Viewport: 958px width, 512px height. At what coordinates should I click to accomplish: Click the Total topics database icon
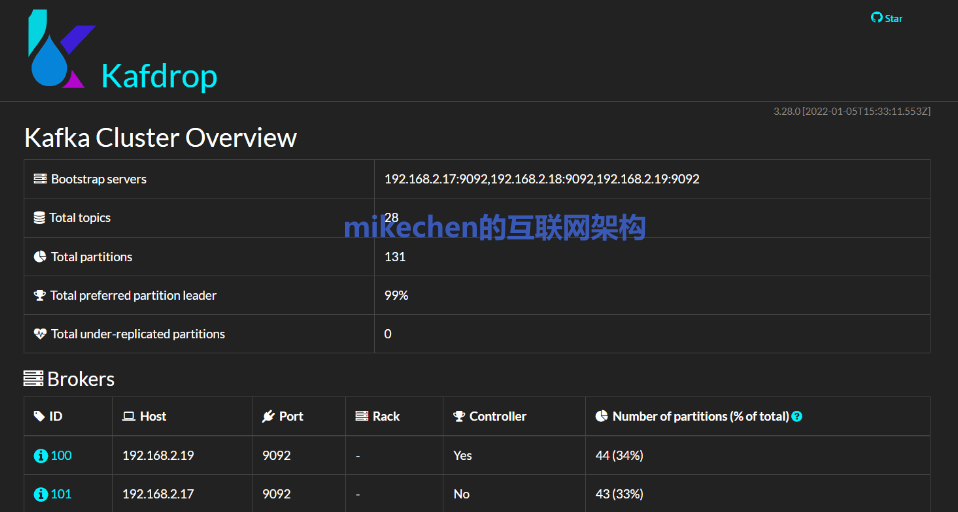pos(40,218)
